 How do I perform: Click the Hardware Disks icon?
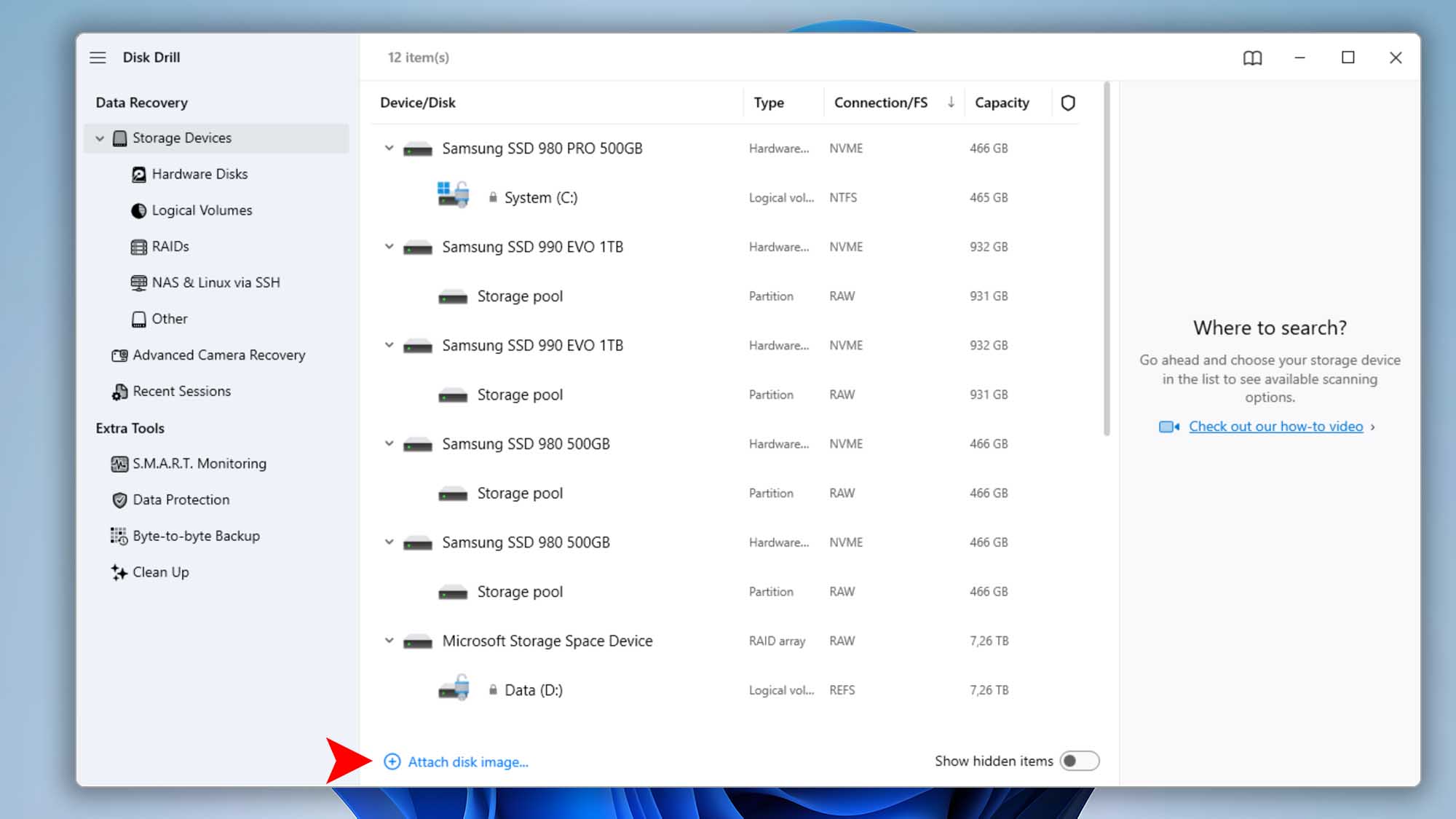[x=138, y=175]
